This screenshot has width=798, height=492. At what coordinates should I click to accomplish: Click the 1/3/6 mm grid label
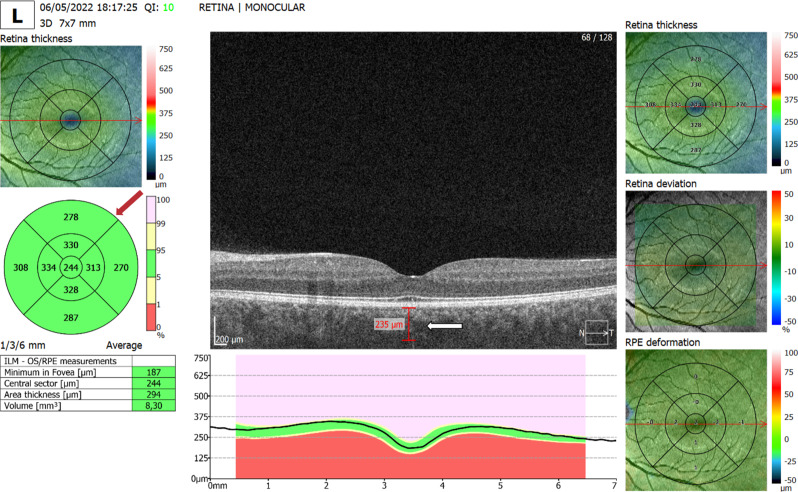point(23,345)
